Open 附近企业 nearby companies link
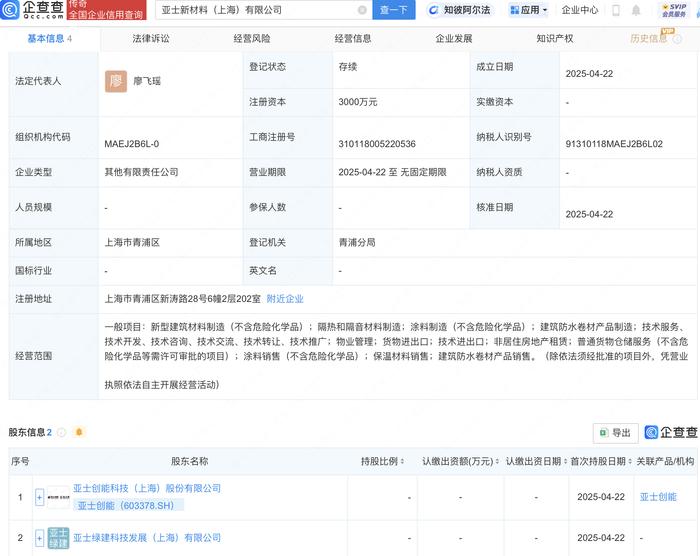This screenshot has width=700, height=556. pos(285,299)
